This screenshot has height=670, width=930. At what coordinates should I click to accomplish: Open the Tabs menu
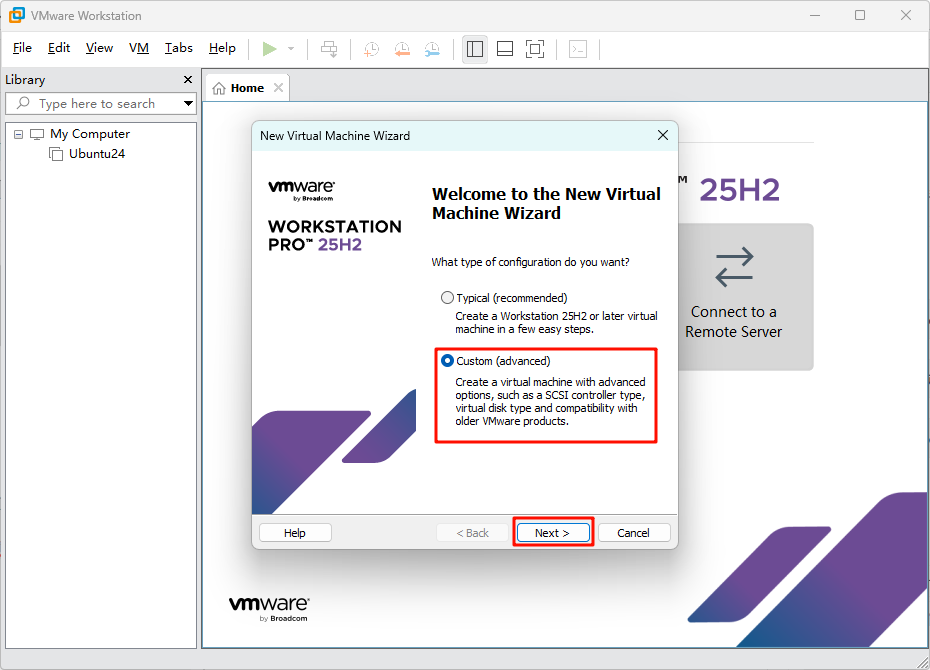(x=179, y=48)
